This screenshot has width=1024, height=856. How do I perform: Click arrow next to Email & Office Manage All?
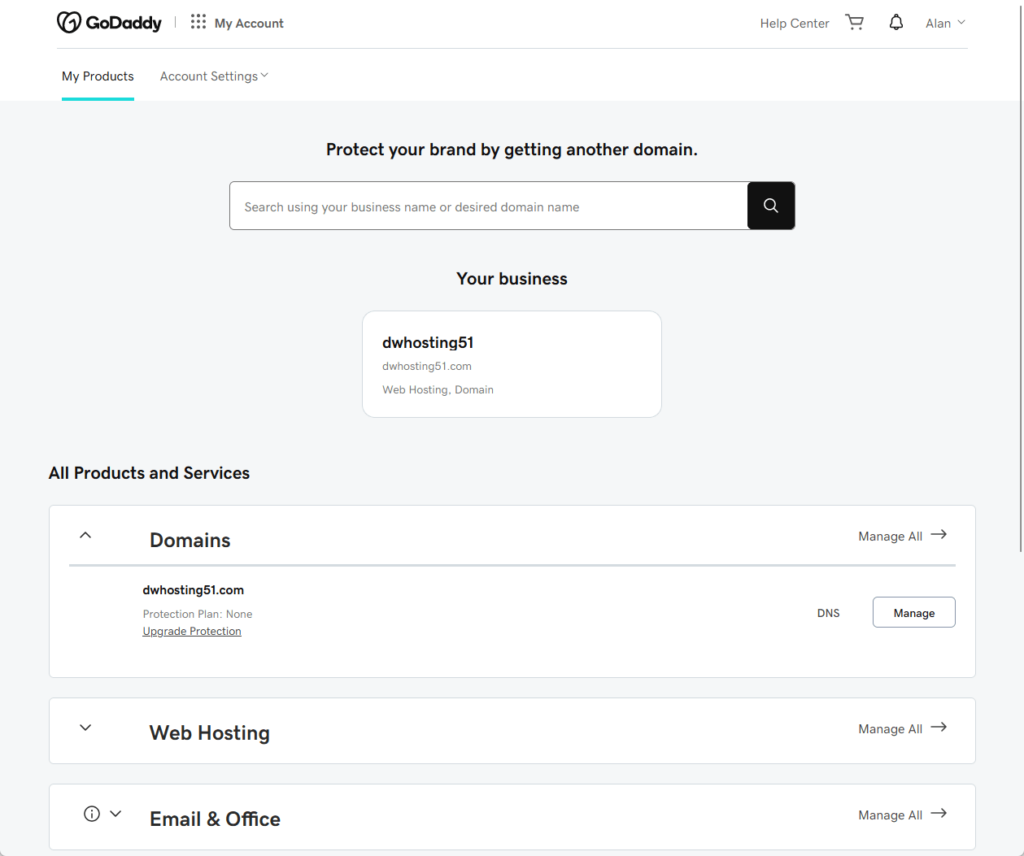pyautogui.click(x=939, y=814)
